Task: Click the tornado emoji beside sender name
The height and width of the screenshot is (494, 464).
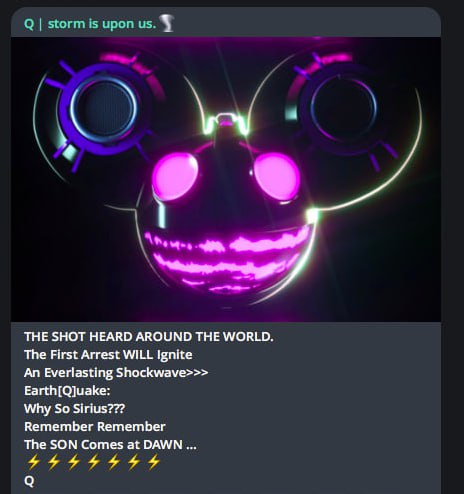Action: click(166, 24)
